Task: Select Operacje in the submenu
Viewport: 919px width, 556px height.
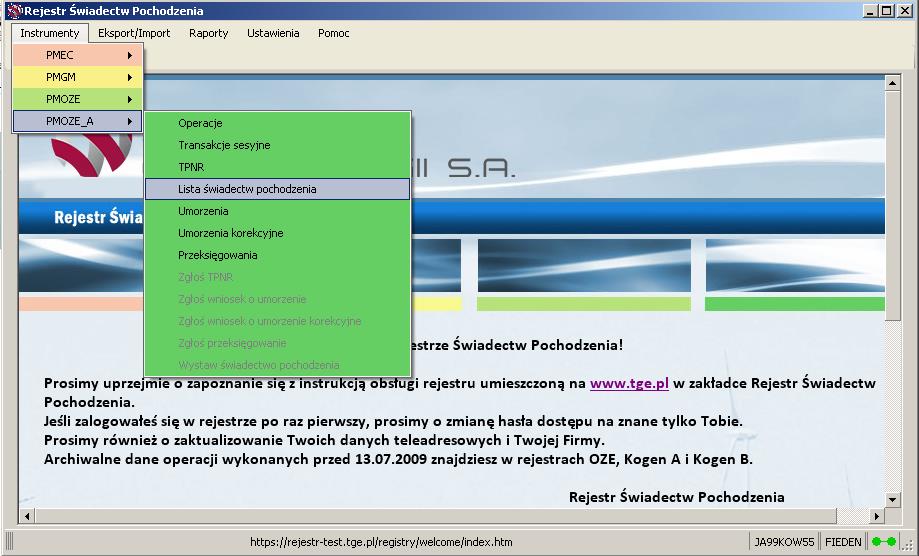Action: click(x=277, y=123)
